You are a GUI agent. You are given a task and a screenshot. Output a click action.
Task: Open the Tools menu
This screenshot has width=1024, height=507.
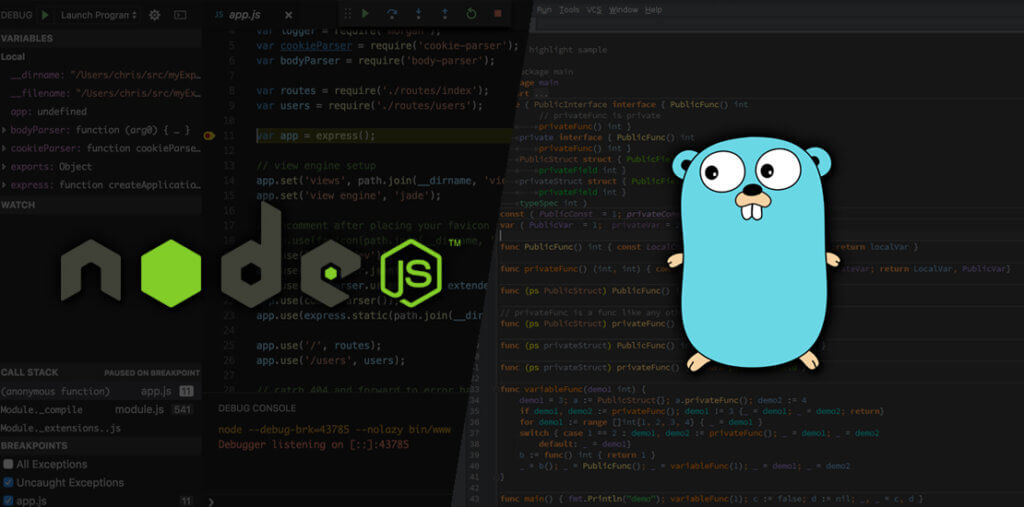[x=569, y=9]
